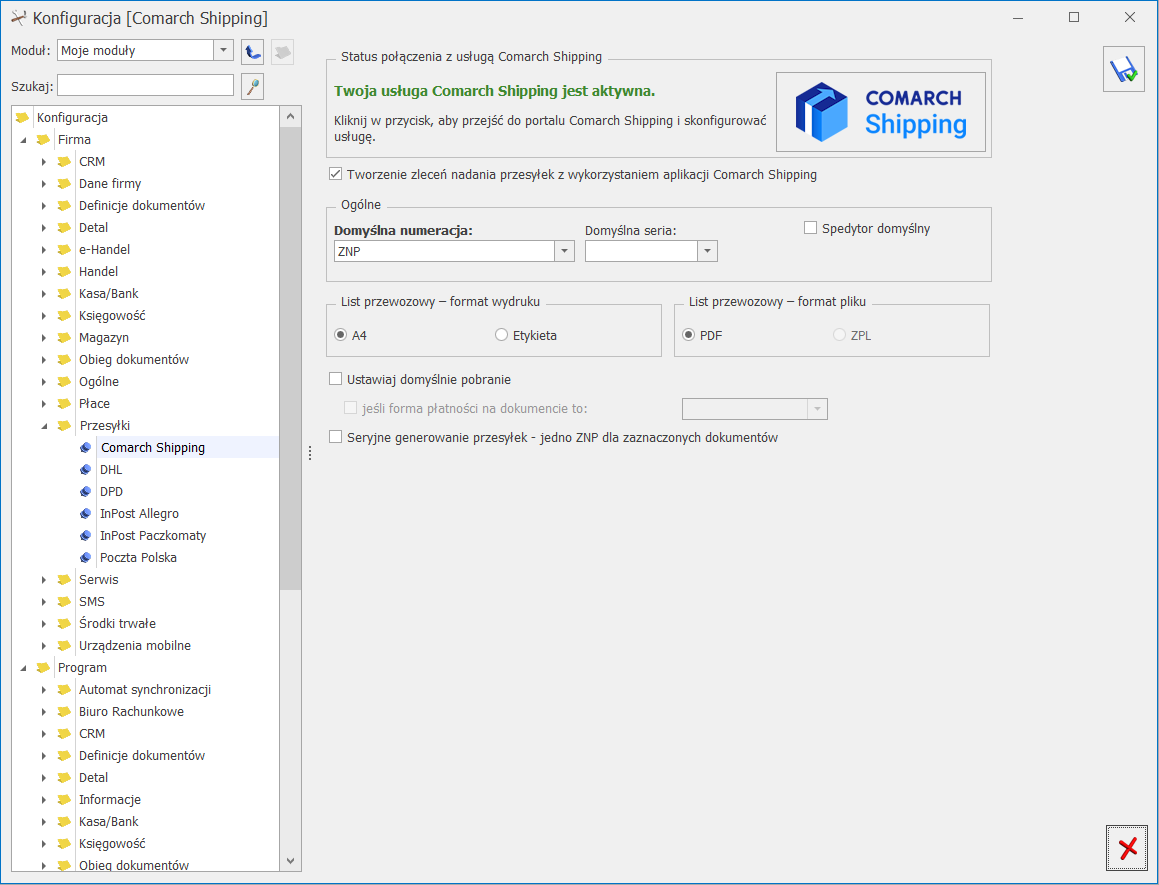Click the disabled grey icon next to back arrow

click(x=282, y=51)
